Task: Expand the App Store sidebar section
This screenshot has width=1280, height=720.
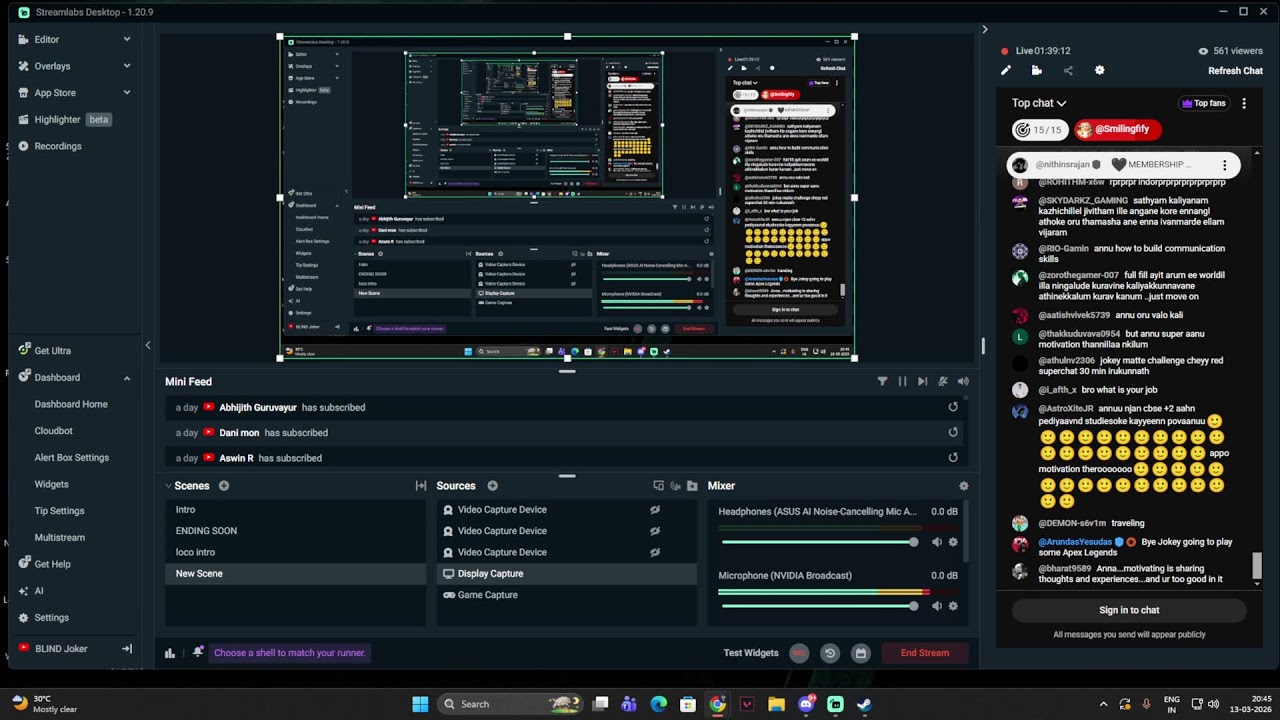Action: tap(127, 93)
